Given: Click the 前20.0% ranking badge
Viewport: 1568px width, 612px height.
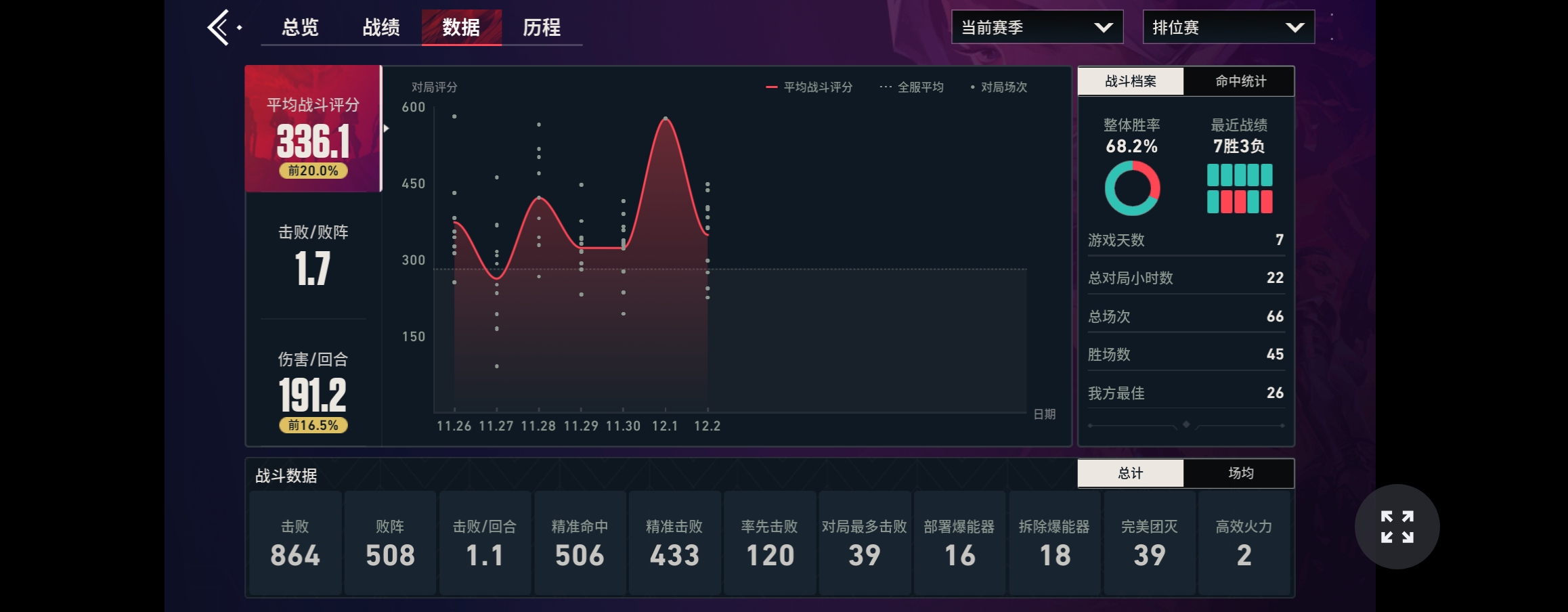Looking at the screenshot, I should (x=313, y=171).
